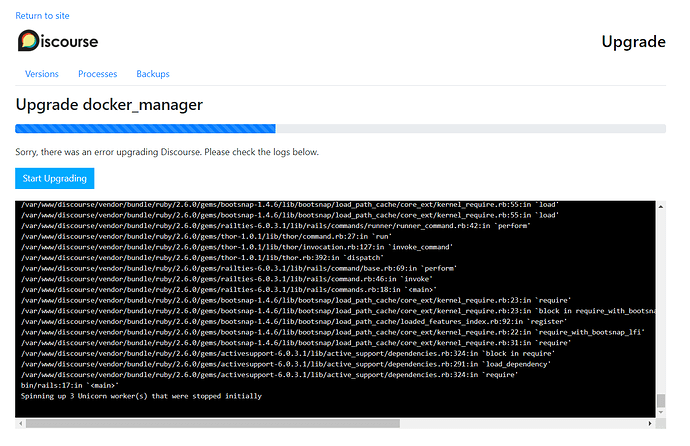The height and width of the screenshot is (446, 690).
Task: Click the thor/command.rb:27 'run' log line
Action: click(206, 236)
